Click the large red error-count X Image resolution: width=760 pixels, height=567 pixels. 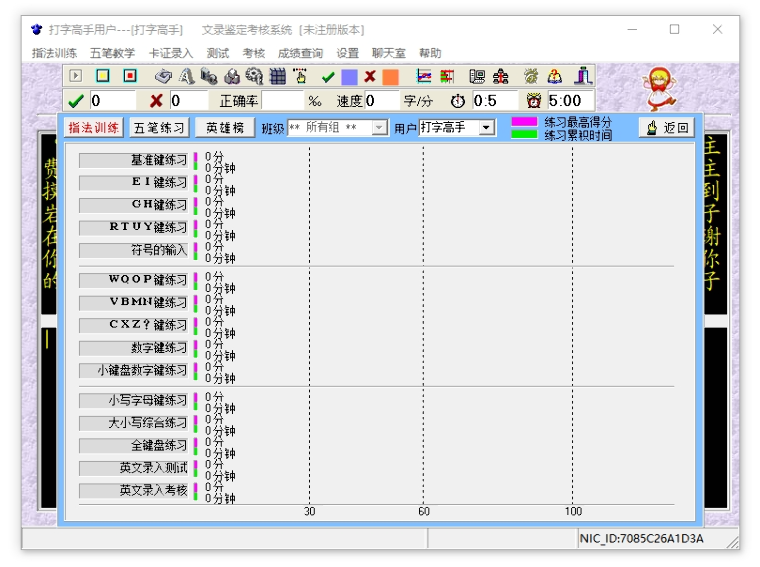click(x=156, y=101)
